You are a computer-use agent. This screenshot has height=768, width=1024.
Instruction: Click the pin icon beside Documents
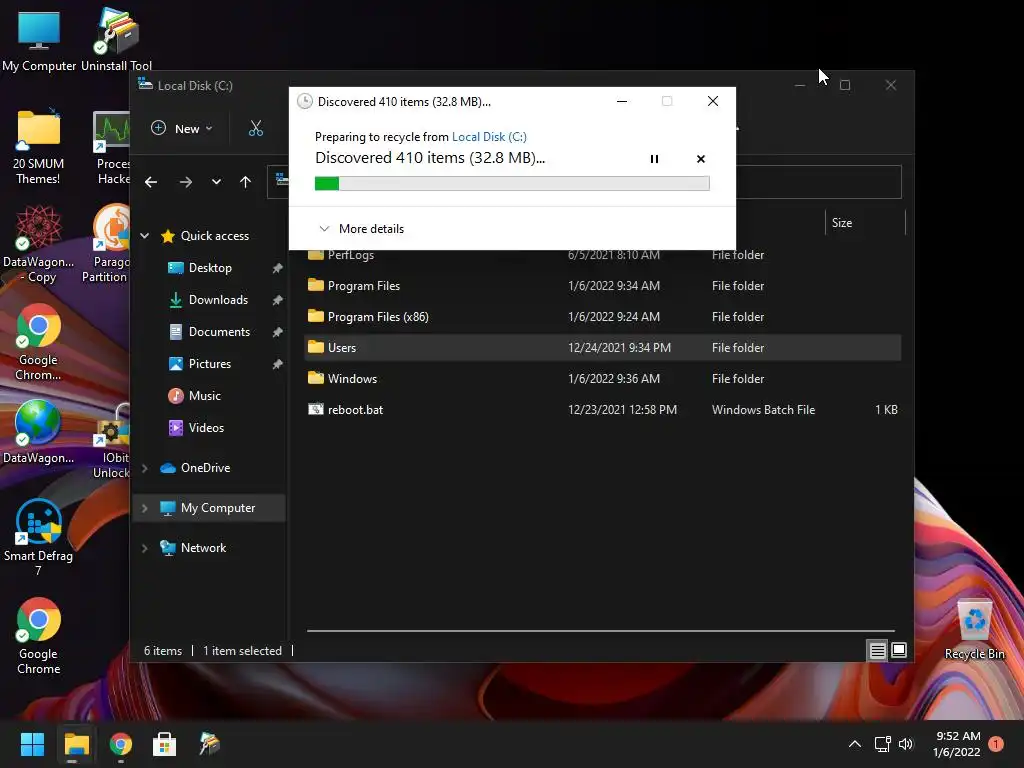point(278,332)
